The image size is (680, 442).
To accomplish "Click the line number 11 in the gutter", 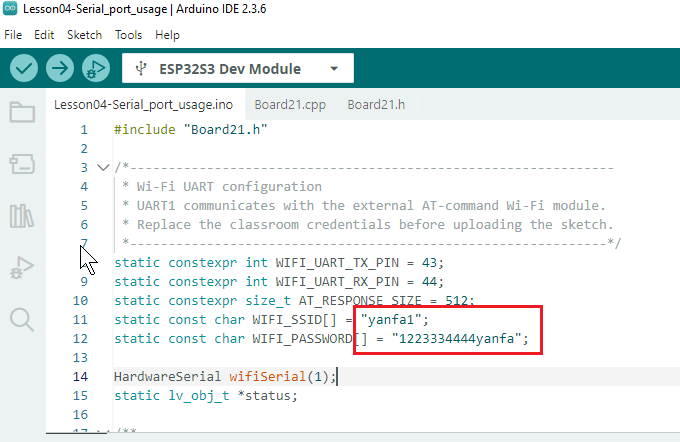I will tap(80, 320).
